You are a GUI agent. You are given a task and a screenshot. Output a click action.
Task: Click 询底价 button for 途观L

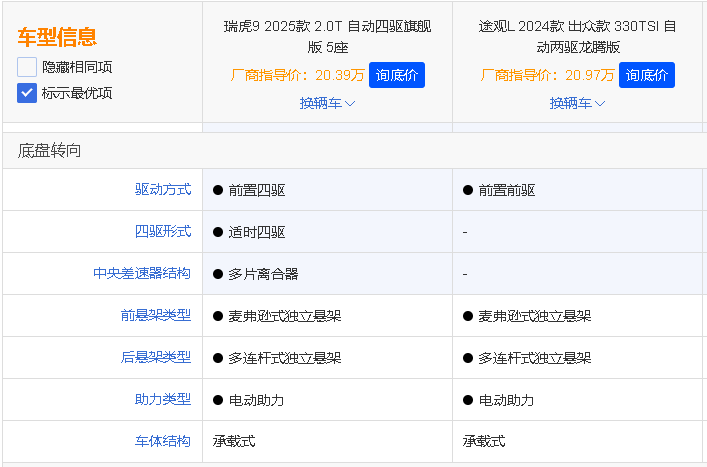point(646,75)
